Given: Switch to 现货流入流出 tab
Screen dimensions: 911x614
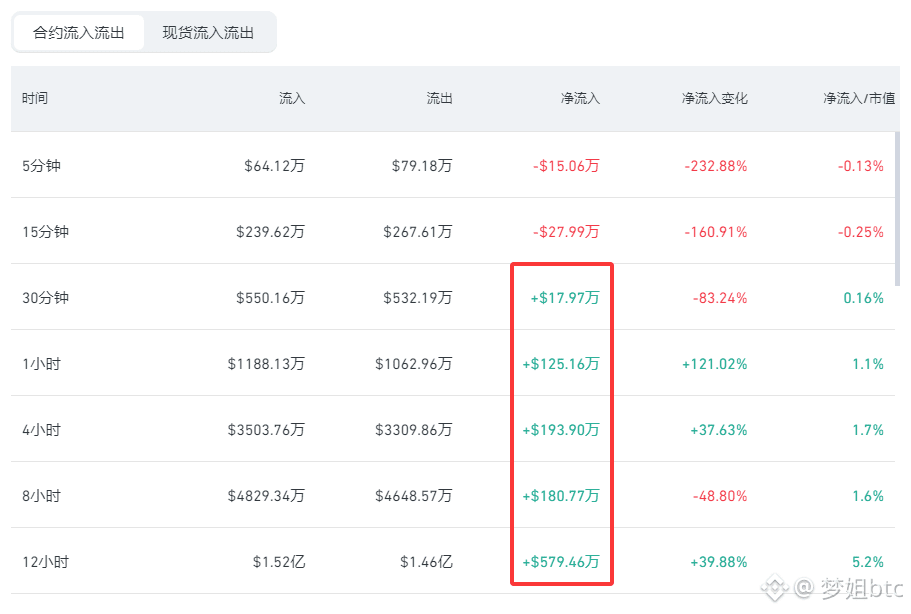Looking at the screenshot, I should [x=208, y=33].
